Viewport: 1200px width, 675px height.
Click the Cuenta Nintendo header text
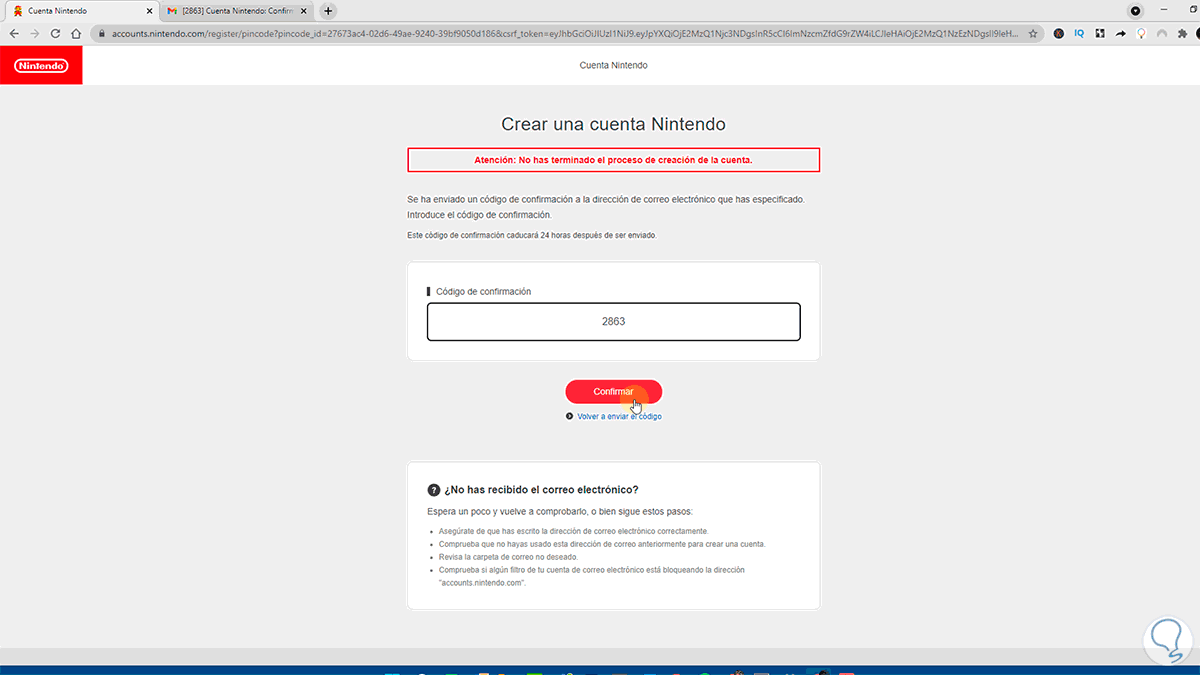tap(613, 65)
